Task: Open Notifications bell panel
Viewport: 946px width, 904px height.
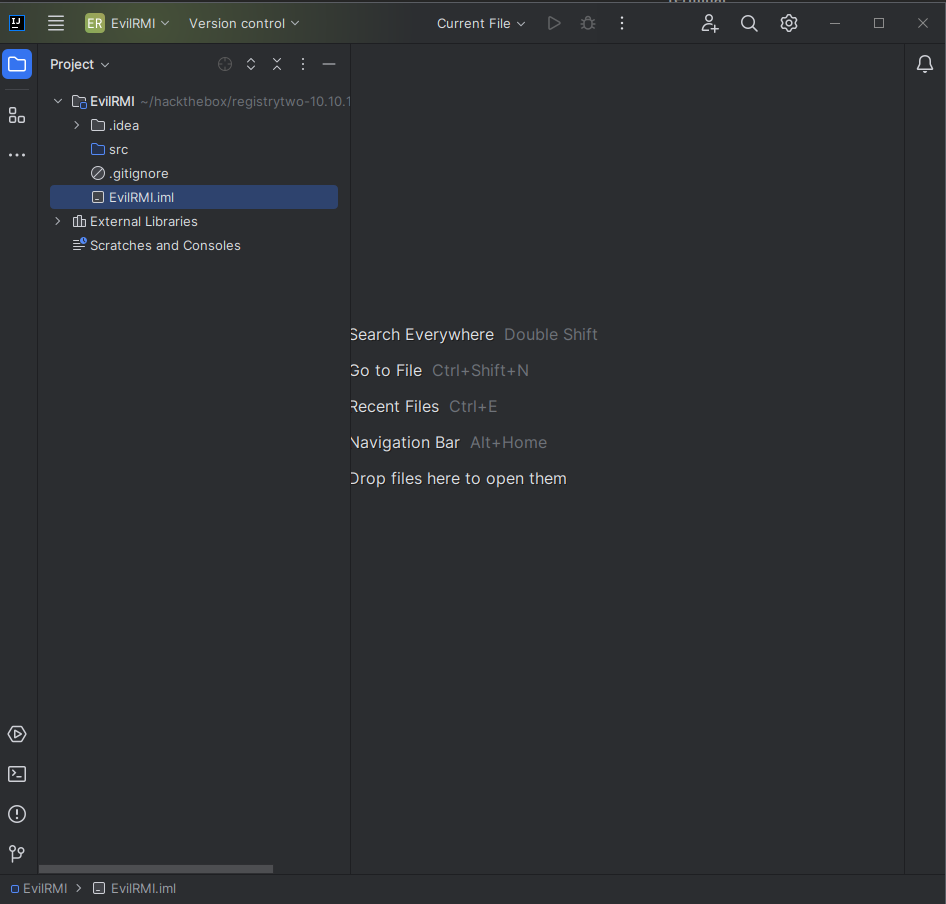Action: click(925, 64)
